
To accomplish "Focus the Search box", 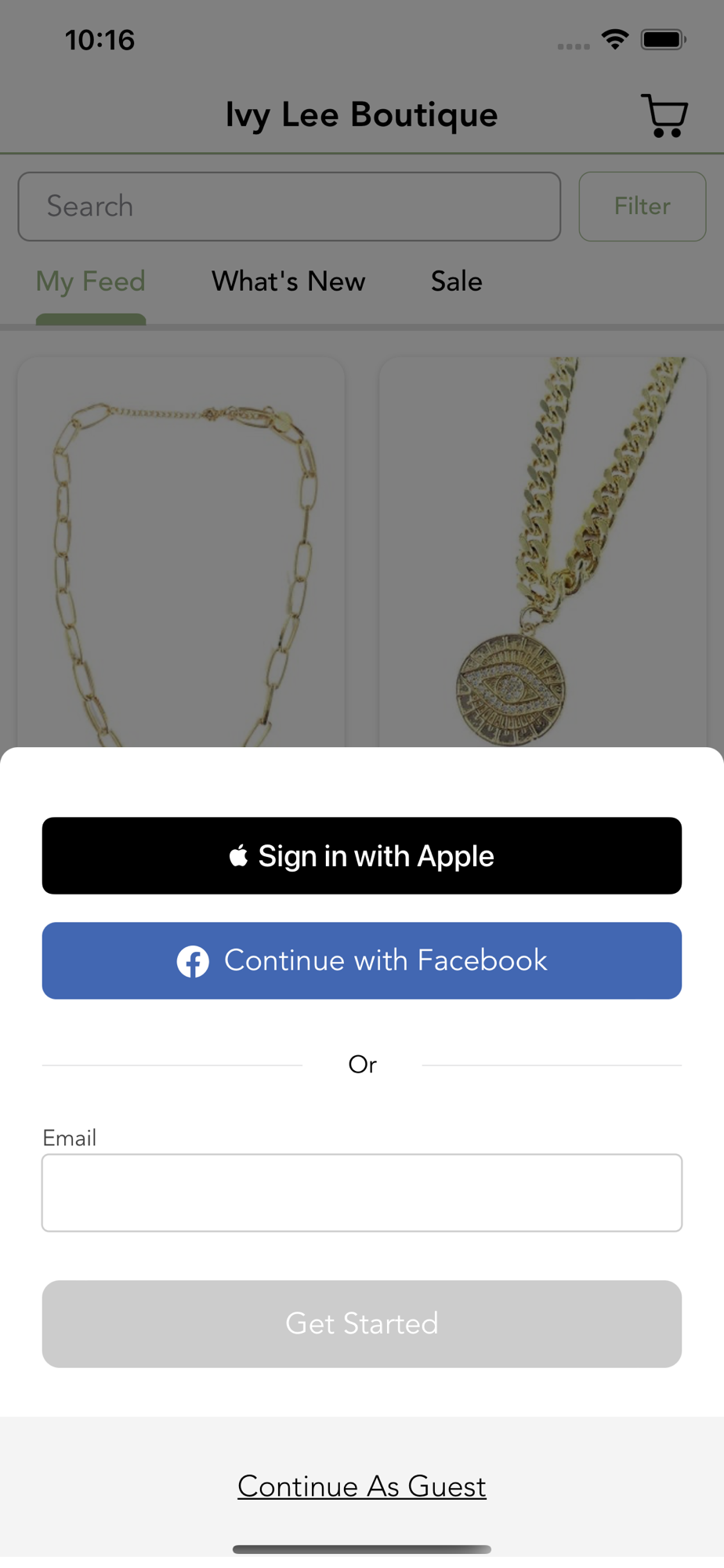I will click(x=289, y=206).
